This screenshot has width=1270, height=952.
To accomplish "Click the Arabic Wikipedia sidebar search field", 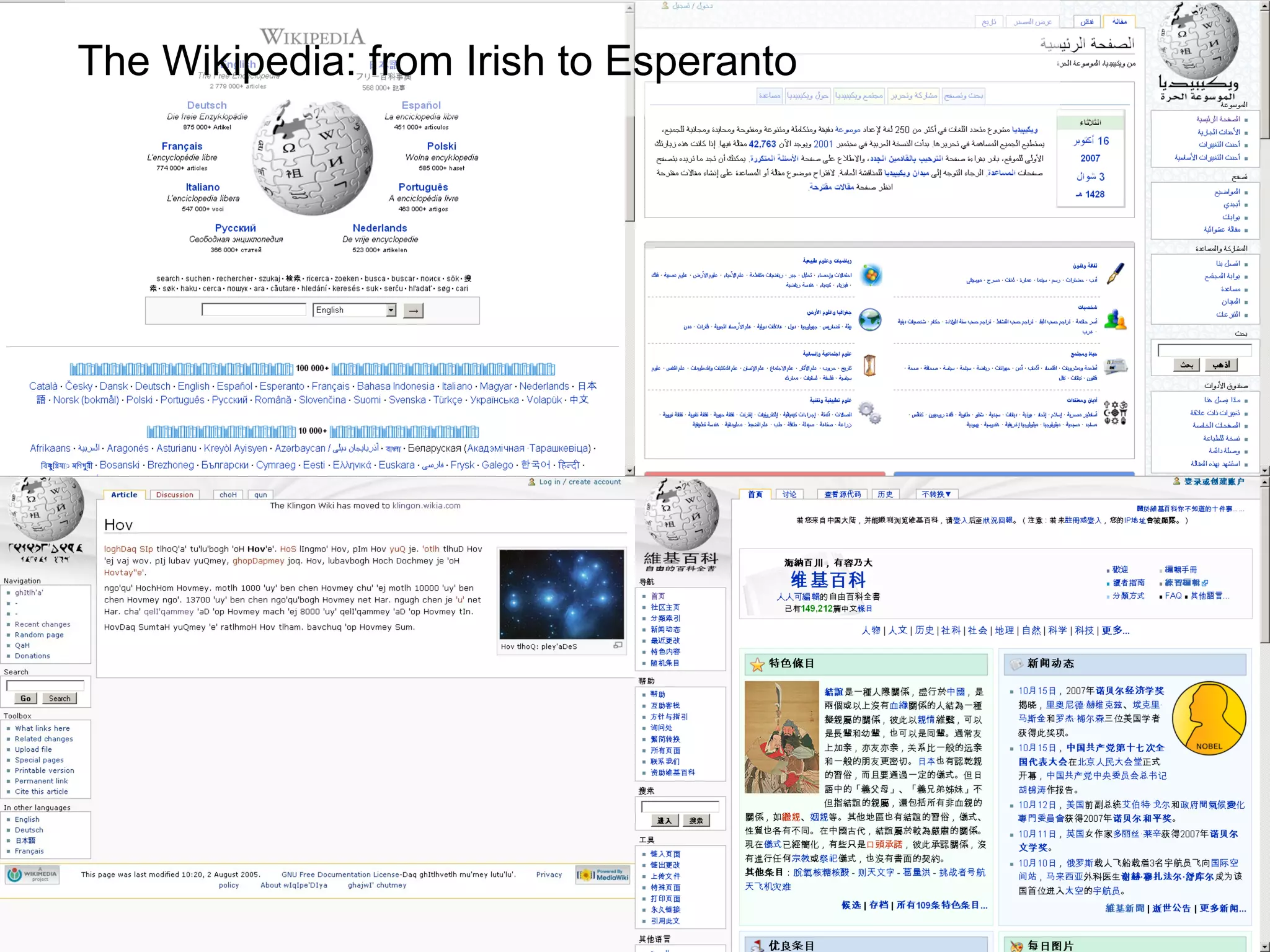I will [1204, 350].
